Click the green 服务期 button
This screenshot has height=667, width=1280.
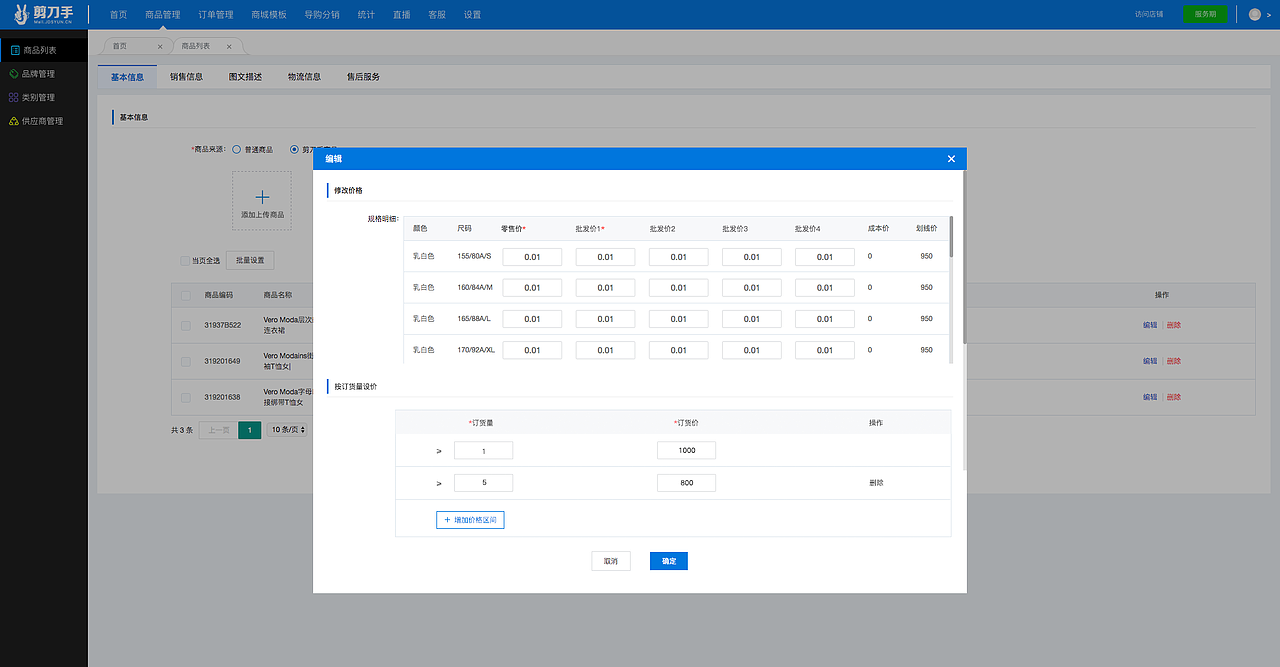(1205, 14)
